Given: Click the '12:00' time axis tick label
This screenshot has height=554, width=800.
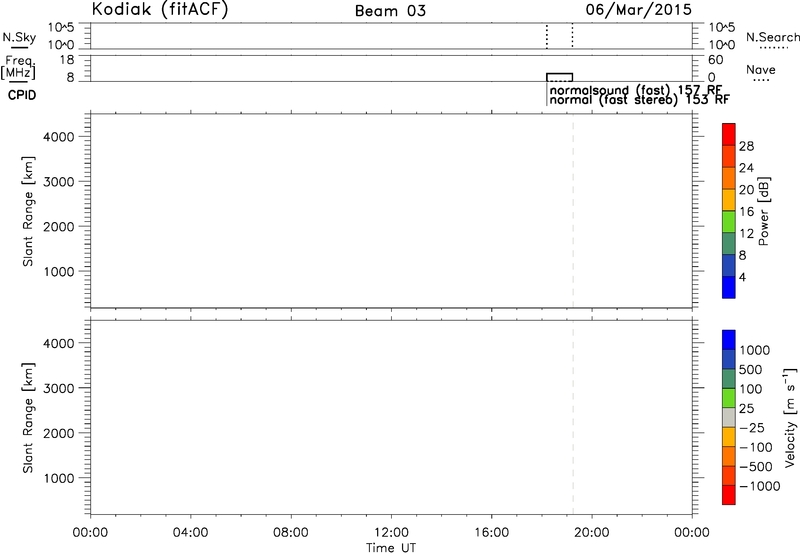Looking at the screenshot, I should [x=391, y=533].
